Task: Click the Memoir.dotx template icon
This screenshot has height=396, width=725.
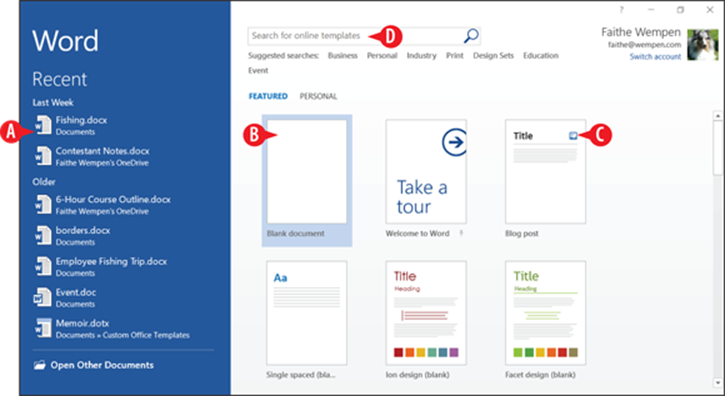Action: click(43, 328)
